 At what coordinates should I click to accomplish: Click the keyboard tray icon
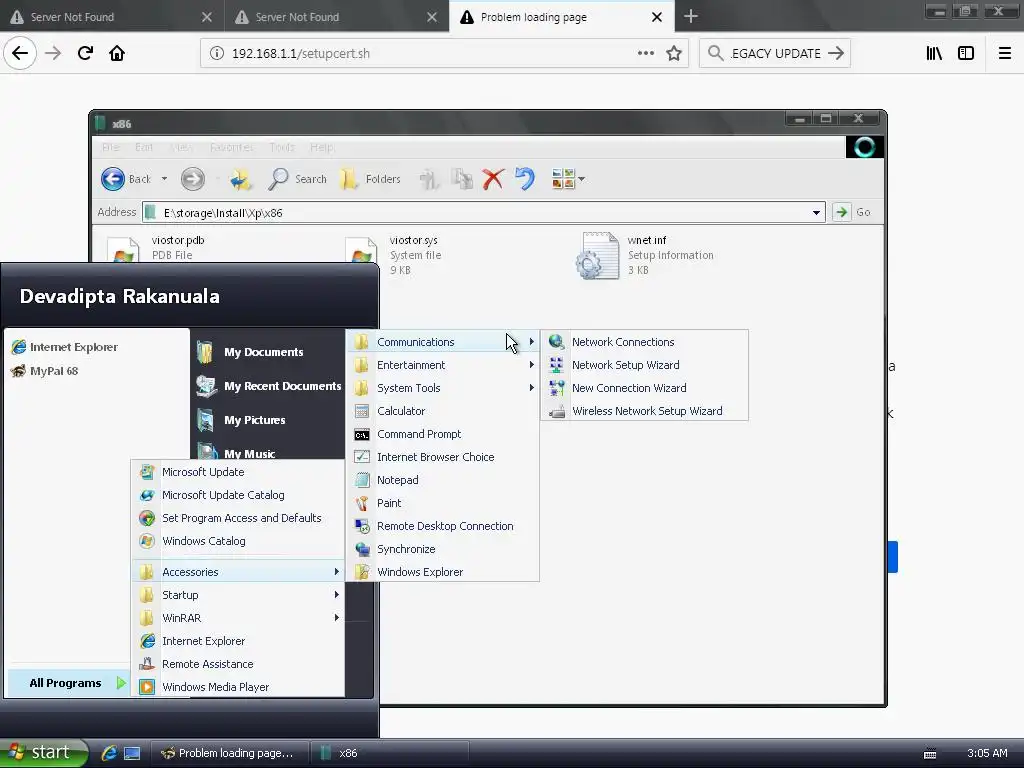click(x=930, y=754)
